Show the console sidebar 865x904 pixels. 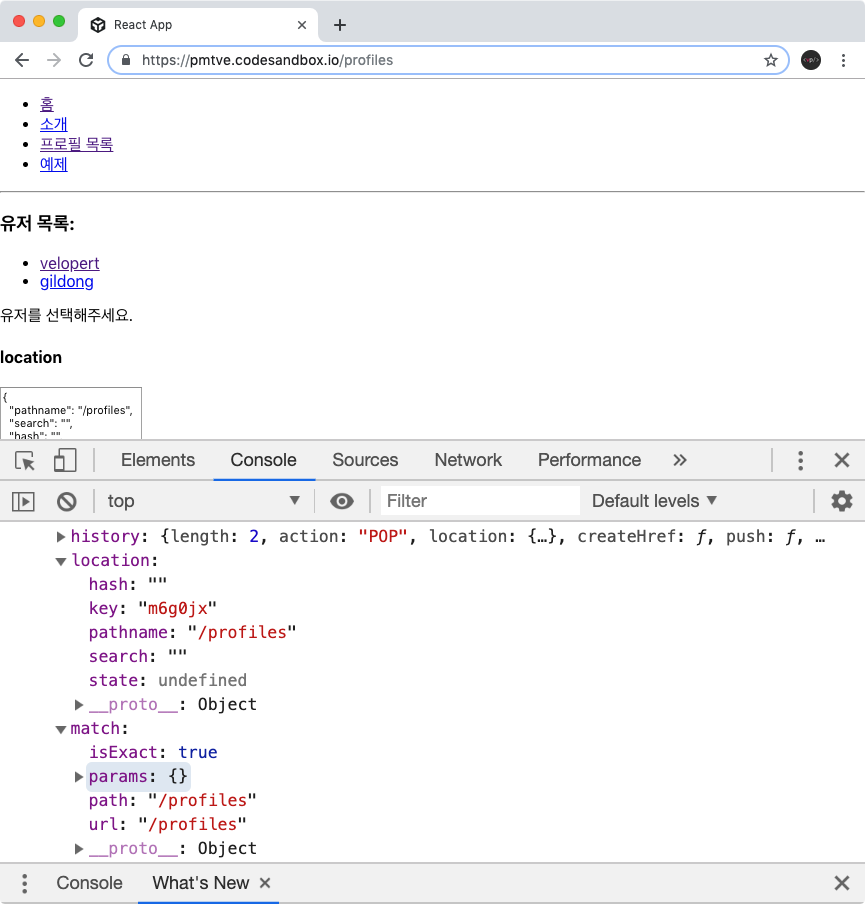tap(23, 501)
